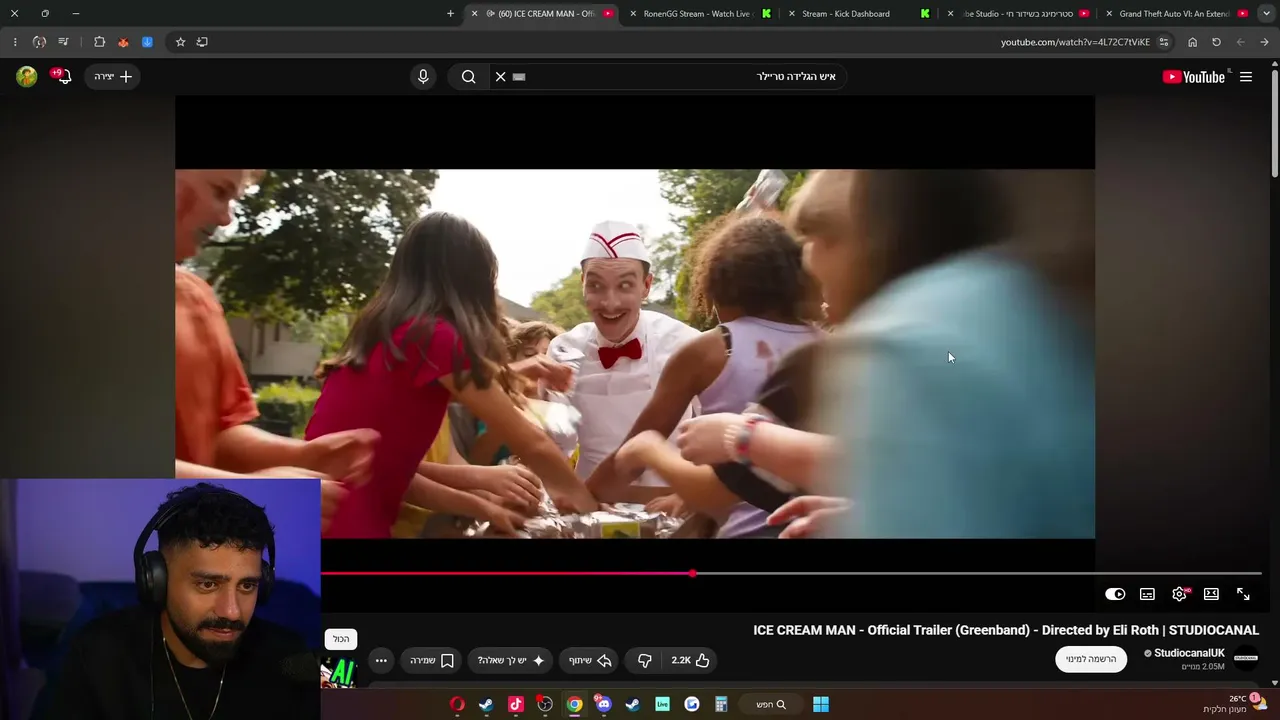The height and width of the screenshot is (720, 1280).
Task: Open the browser three-dot menu
Action: 15,42
